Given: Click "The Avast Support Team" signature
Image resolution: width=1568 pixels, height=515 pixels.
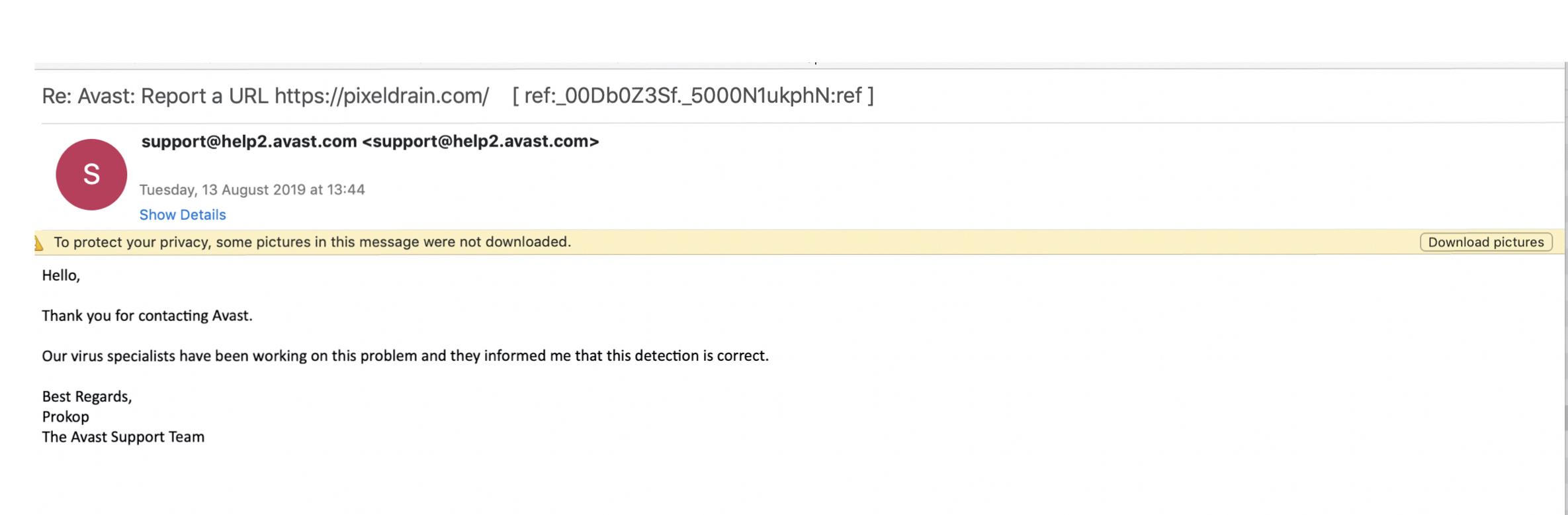Looking at the screenshot, I should coord(123,437).
